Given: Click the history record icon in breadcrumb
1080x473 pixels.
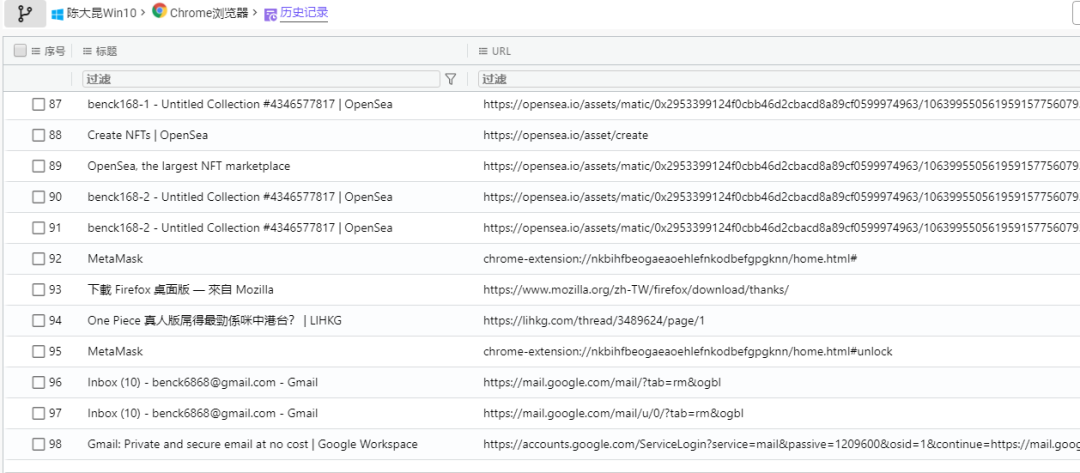Looking at the screenshot, I should tap(271, 13).
